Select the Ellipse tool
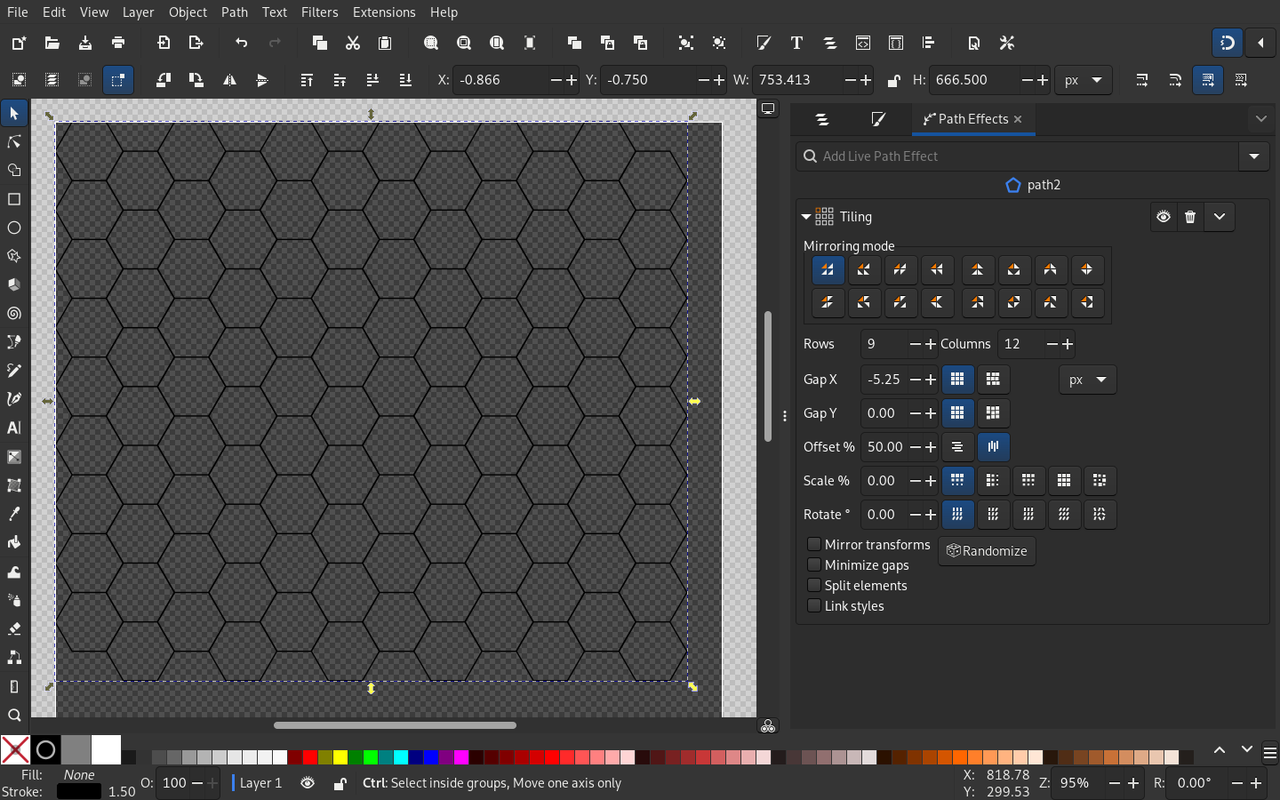Viewport: 1280px width, 800px height. pyautogui.click(x=14, y=227)
